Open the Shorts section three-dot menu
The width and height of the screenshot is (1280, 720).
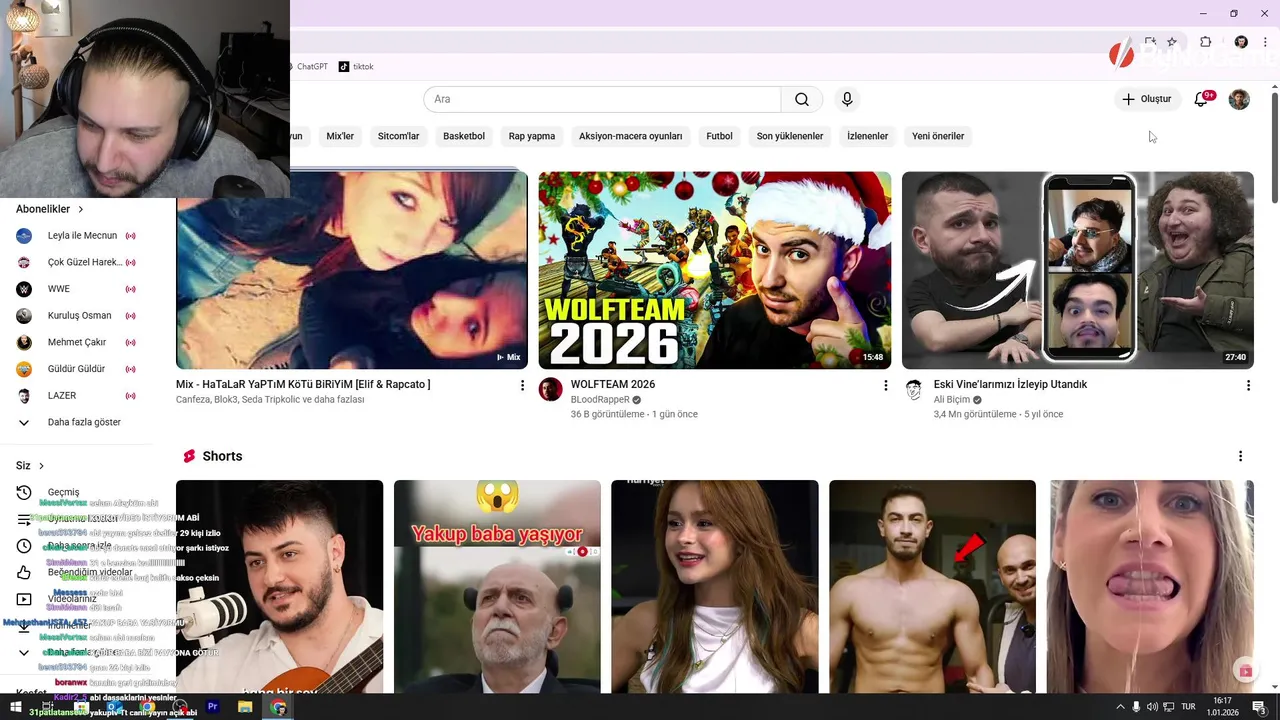(x=1240, y=456)
